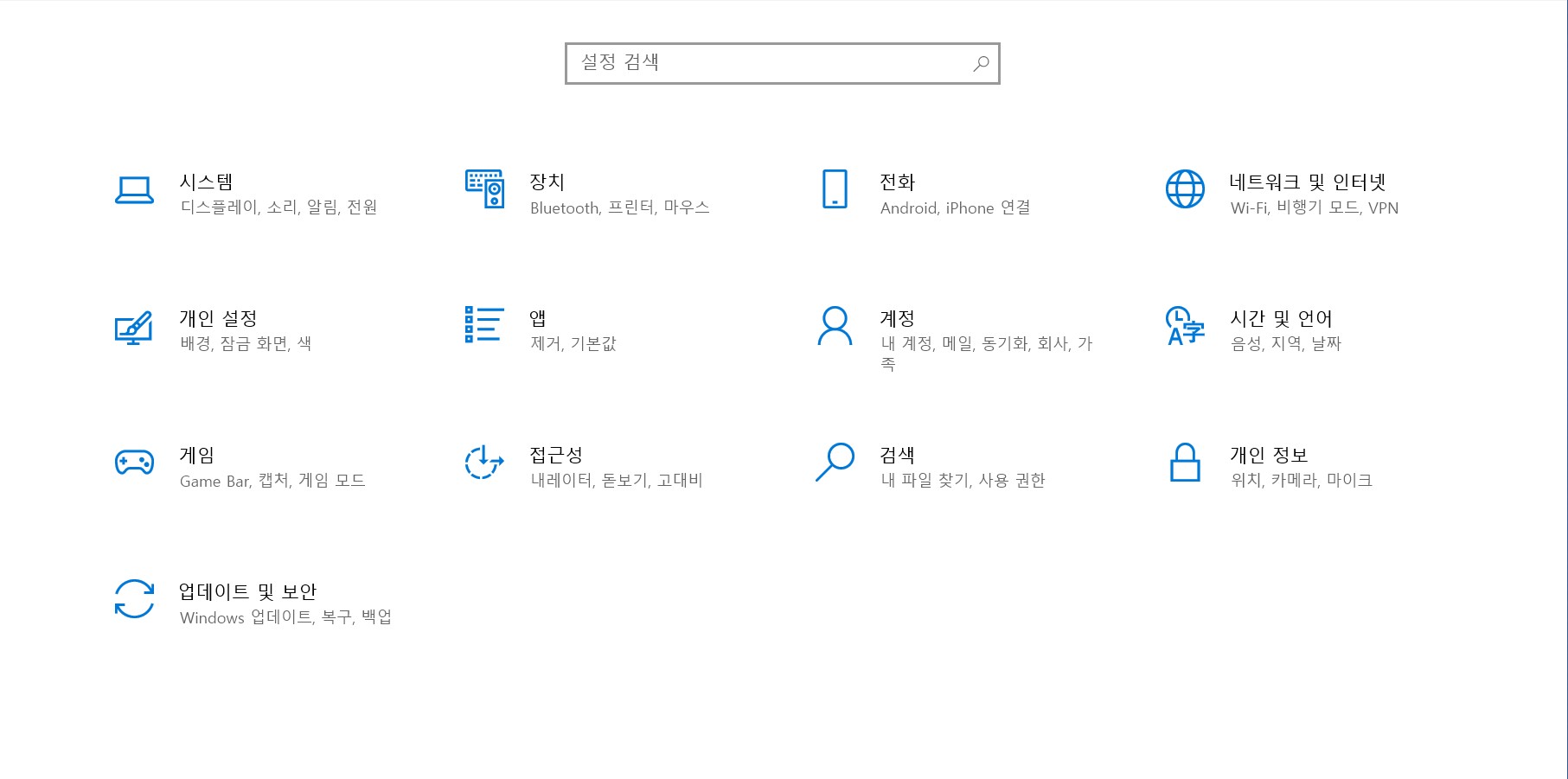Open the 개인 설정 paintbrush icon
This screenshot has height=779, width=1568.
(x=134, y=327)
